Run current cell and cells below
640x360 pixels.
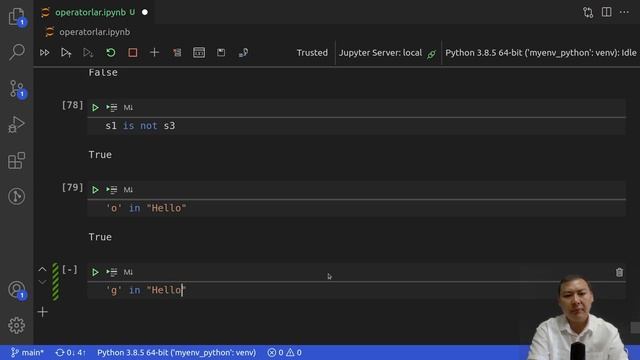coord(88,53)
